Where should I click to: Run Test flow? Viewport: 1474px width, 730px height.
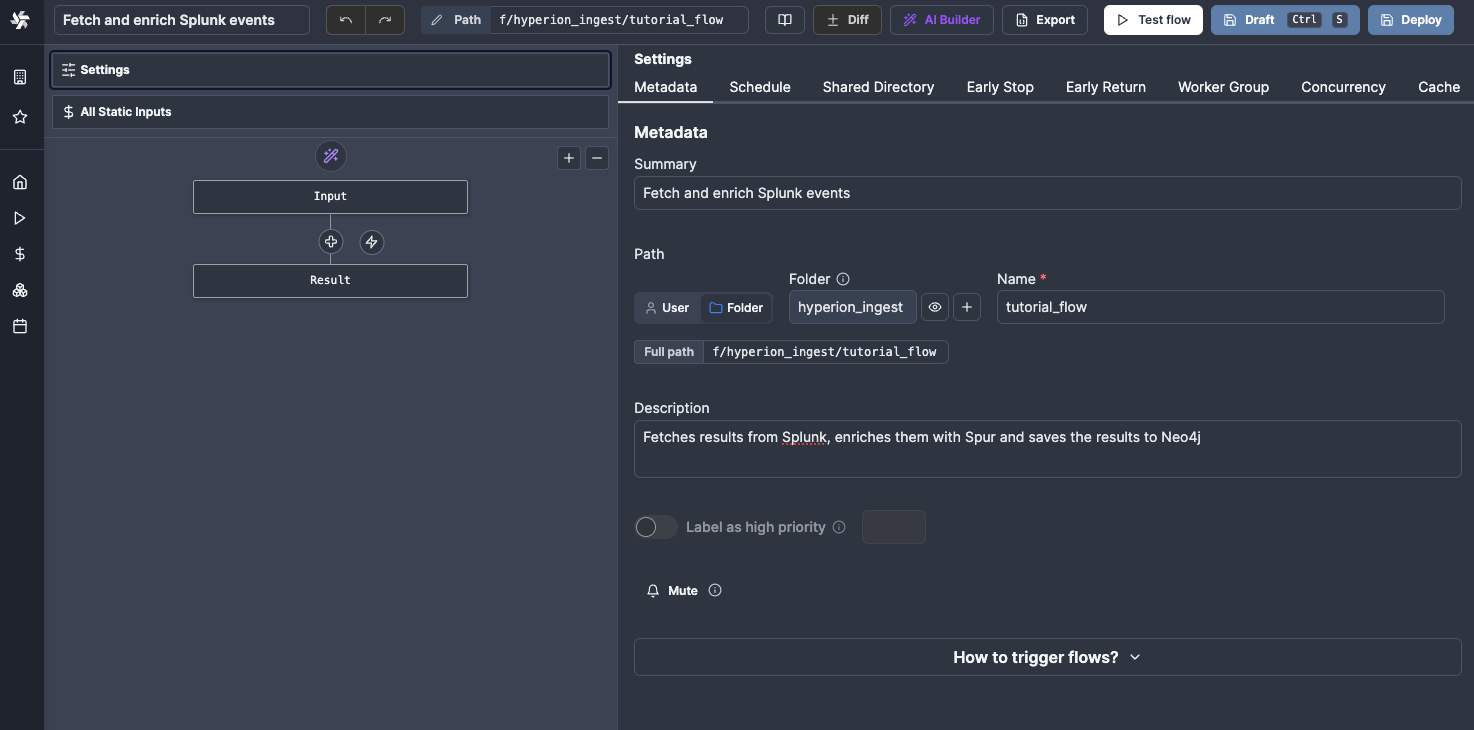point(1153,19)
